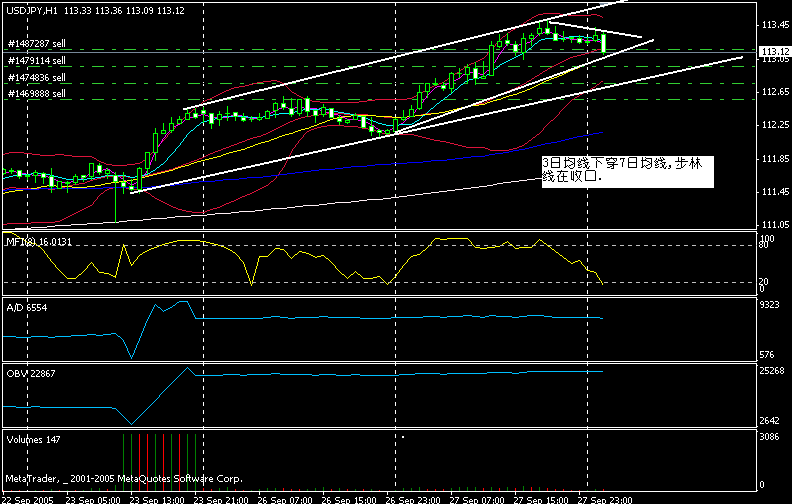Click the 9323 value on A/D scale

coord(769,305)
